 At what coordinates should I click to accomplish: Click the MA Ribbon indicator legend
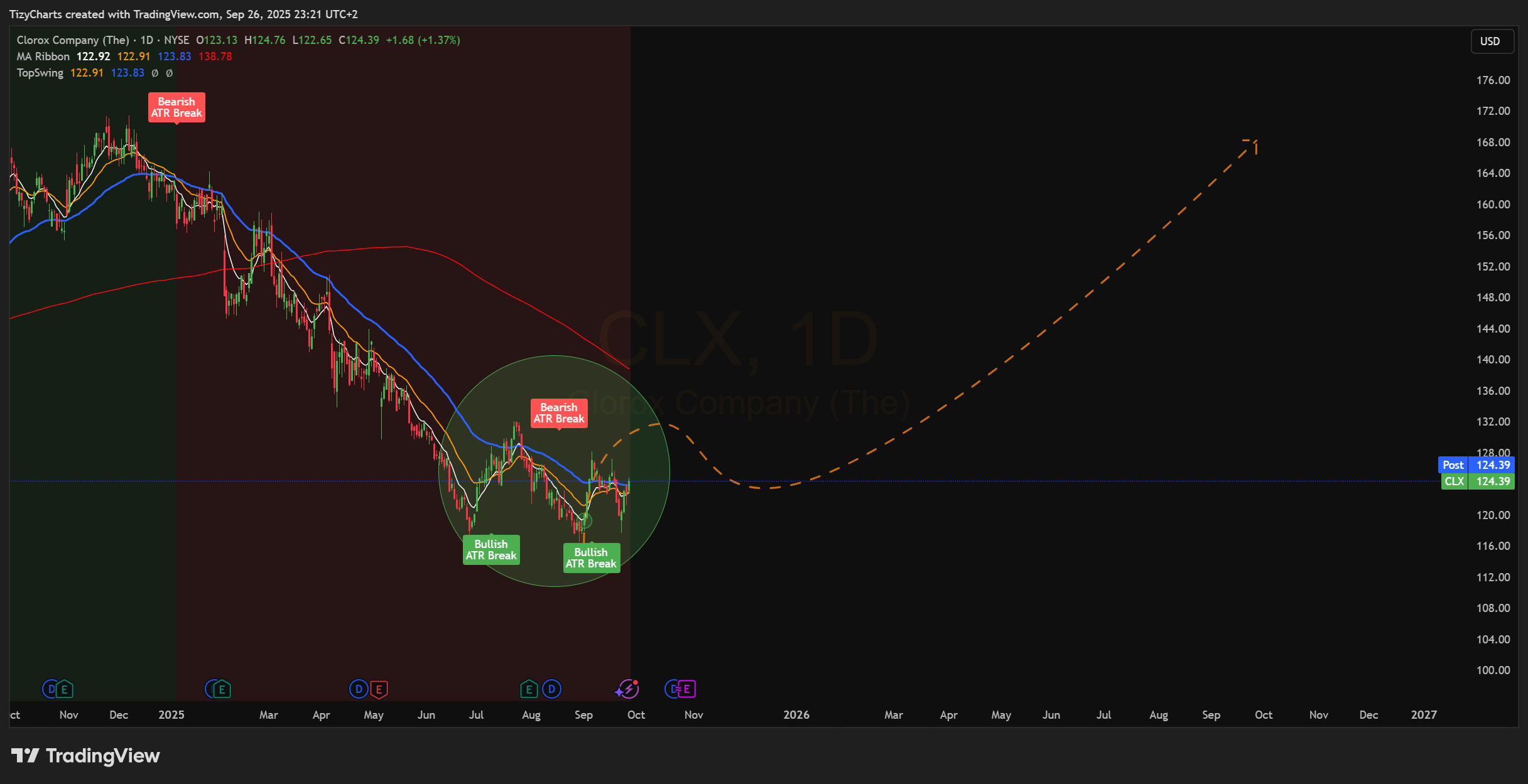pyautogui.click(x=43, y=56)
